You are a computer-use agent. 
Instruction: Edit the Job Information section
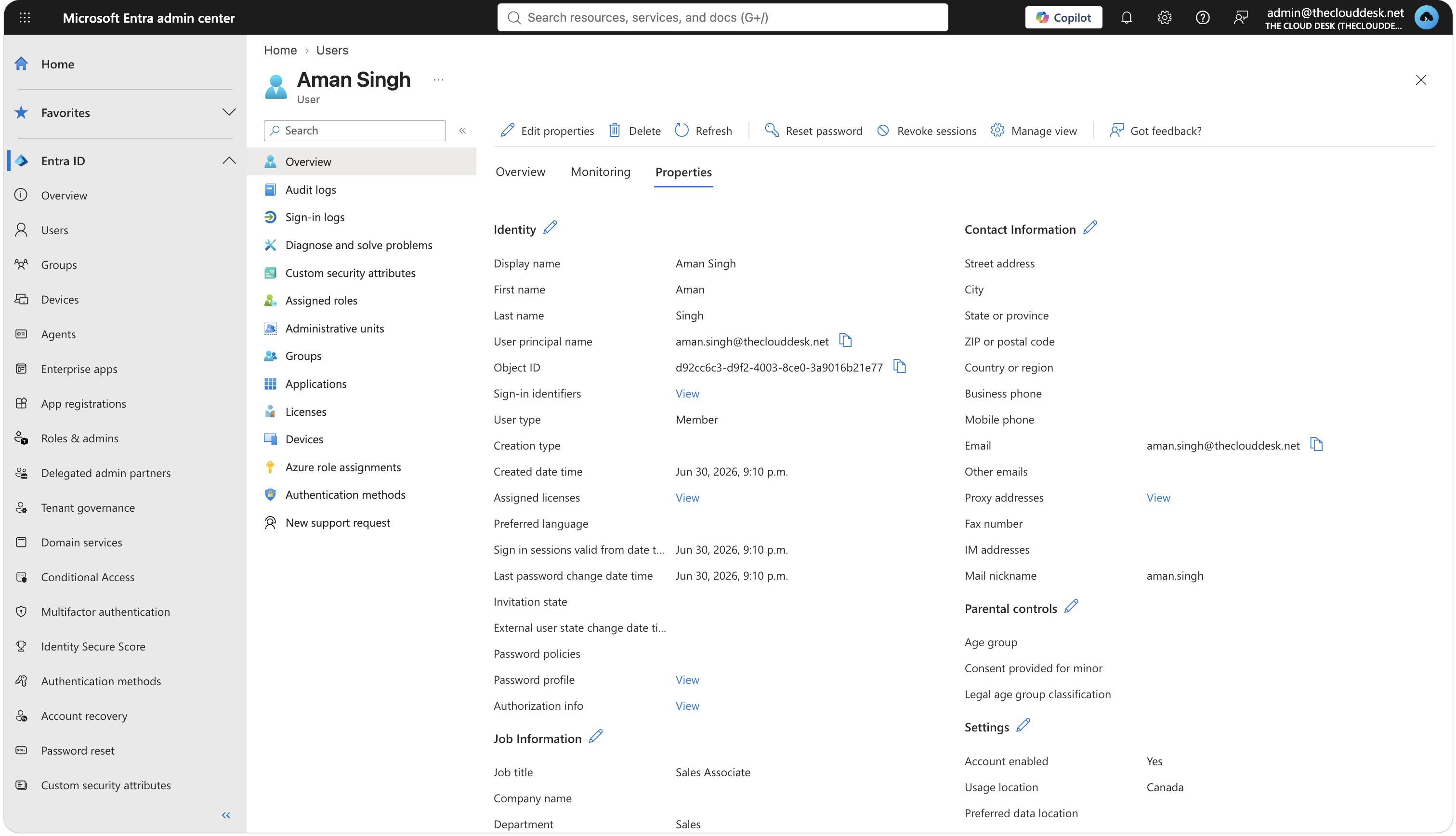tap(596, 737)
